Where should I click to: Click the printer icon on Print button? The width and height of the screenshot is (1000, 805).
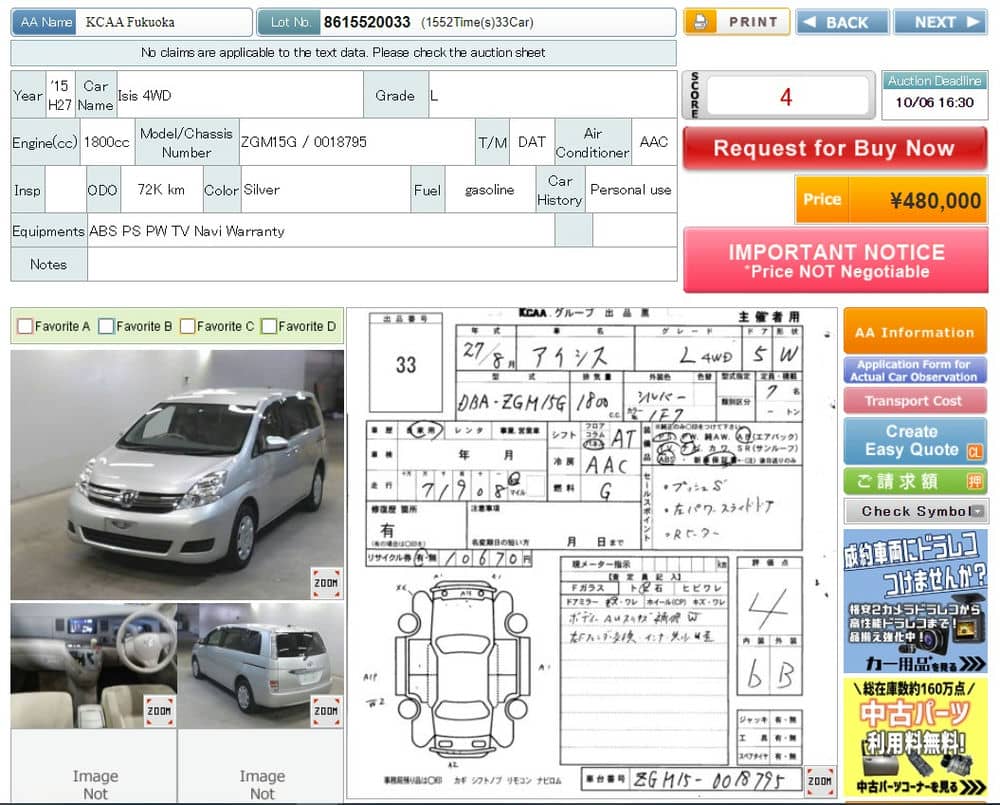[x=700, y=22]
